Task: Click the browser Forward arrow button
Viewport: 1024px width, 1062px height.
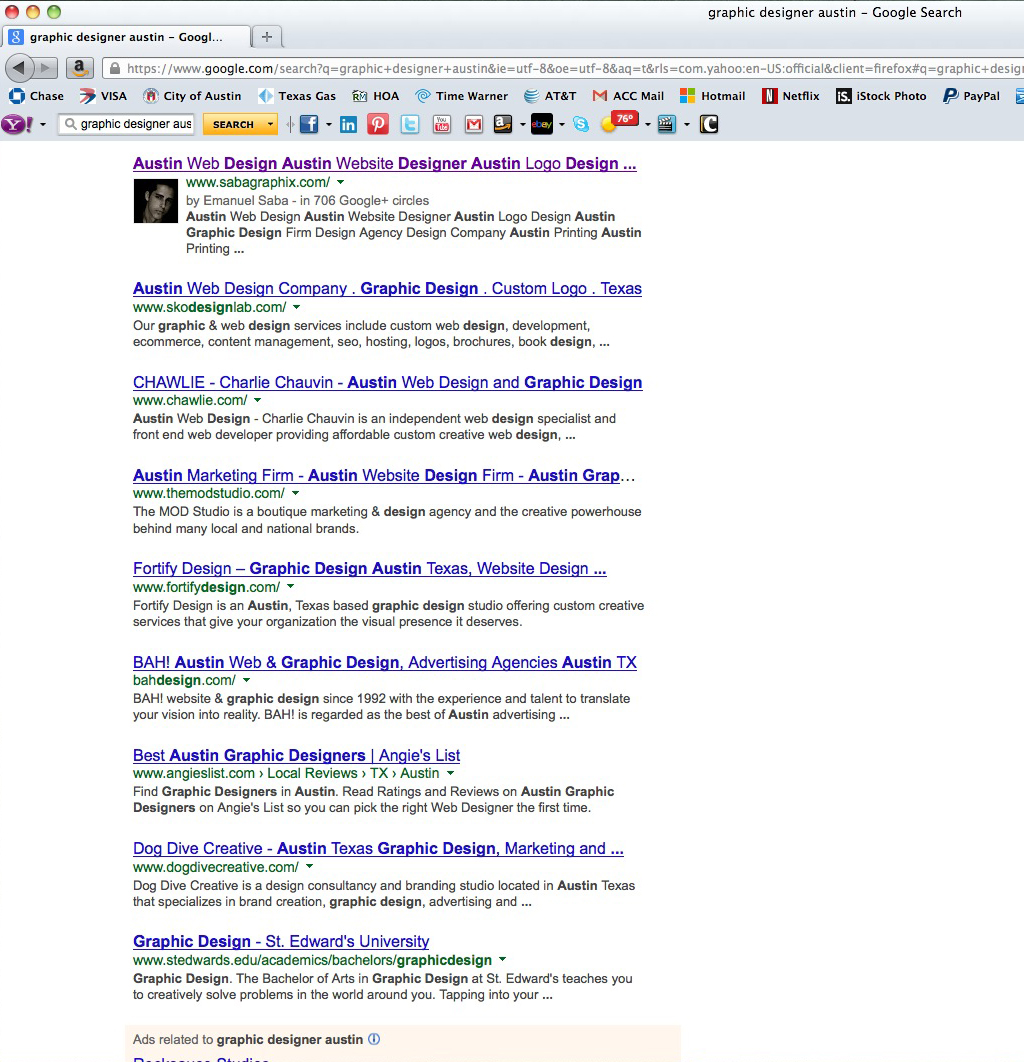Action: [45, 68]
